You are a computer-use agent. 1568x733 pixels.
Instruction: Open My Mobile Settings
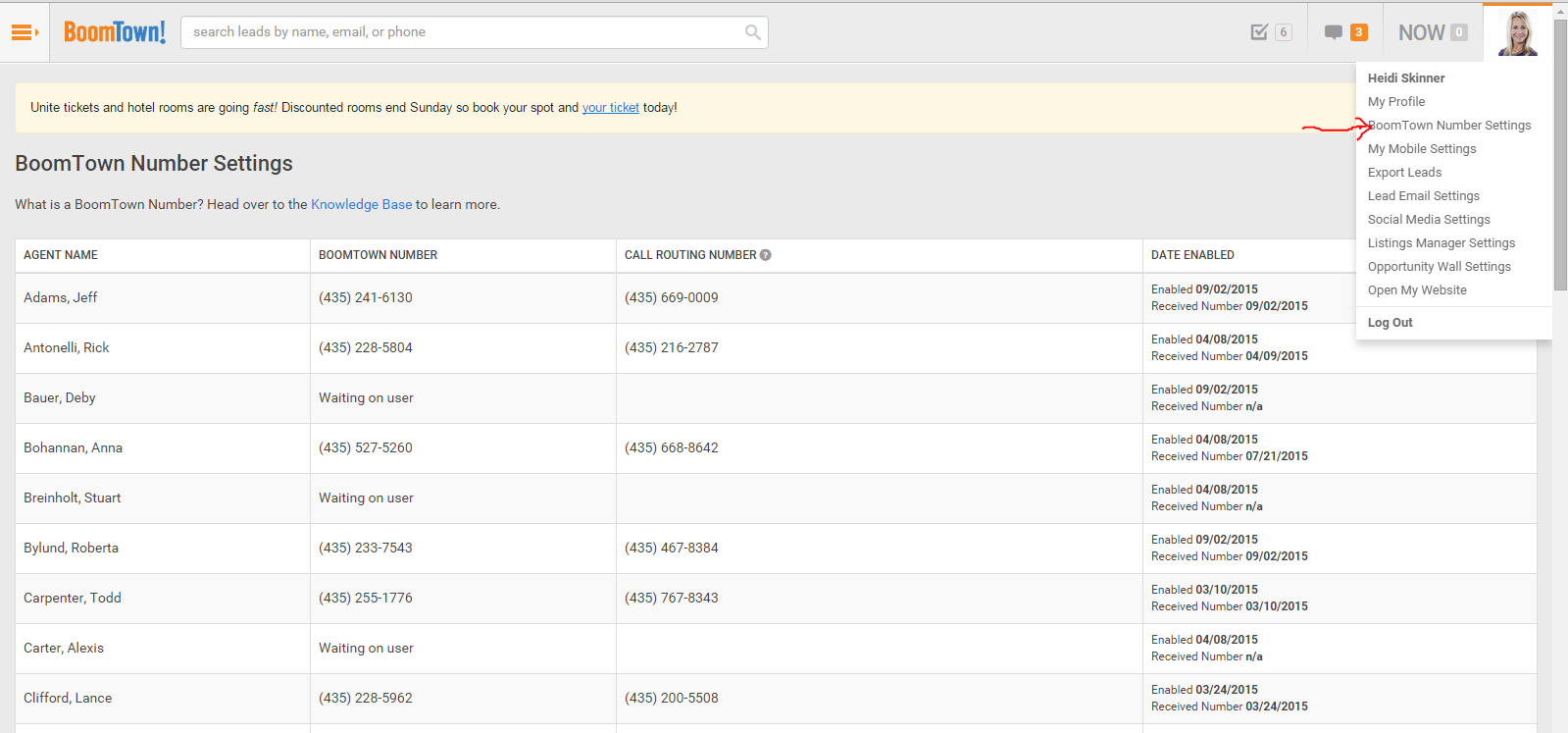(1422, 149)
